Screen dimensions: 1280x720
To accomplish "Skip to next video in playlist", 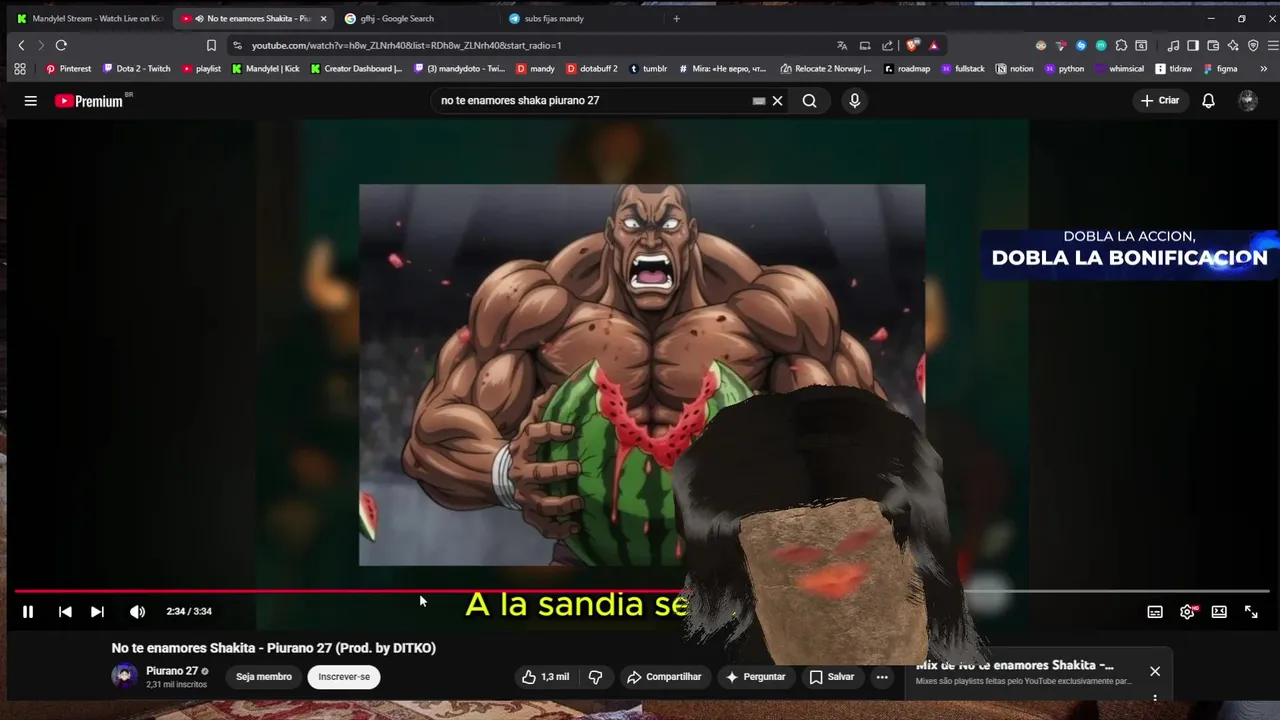I will point(97,611).
